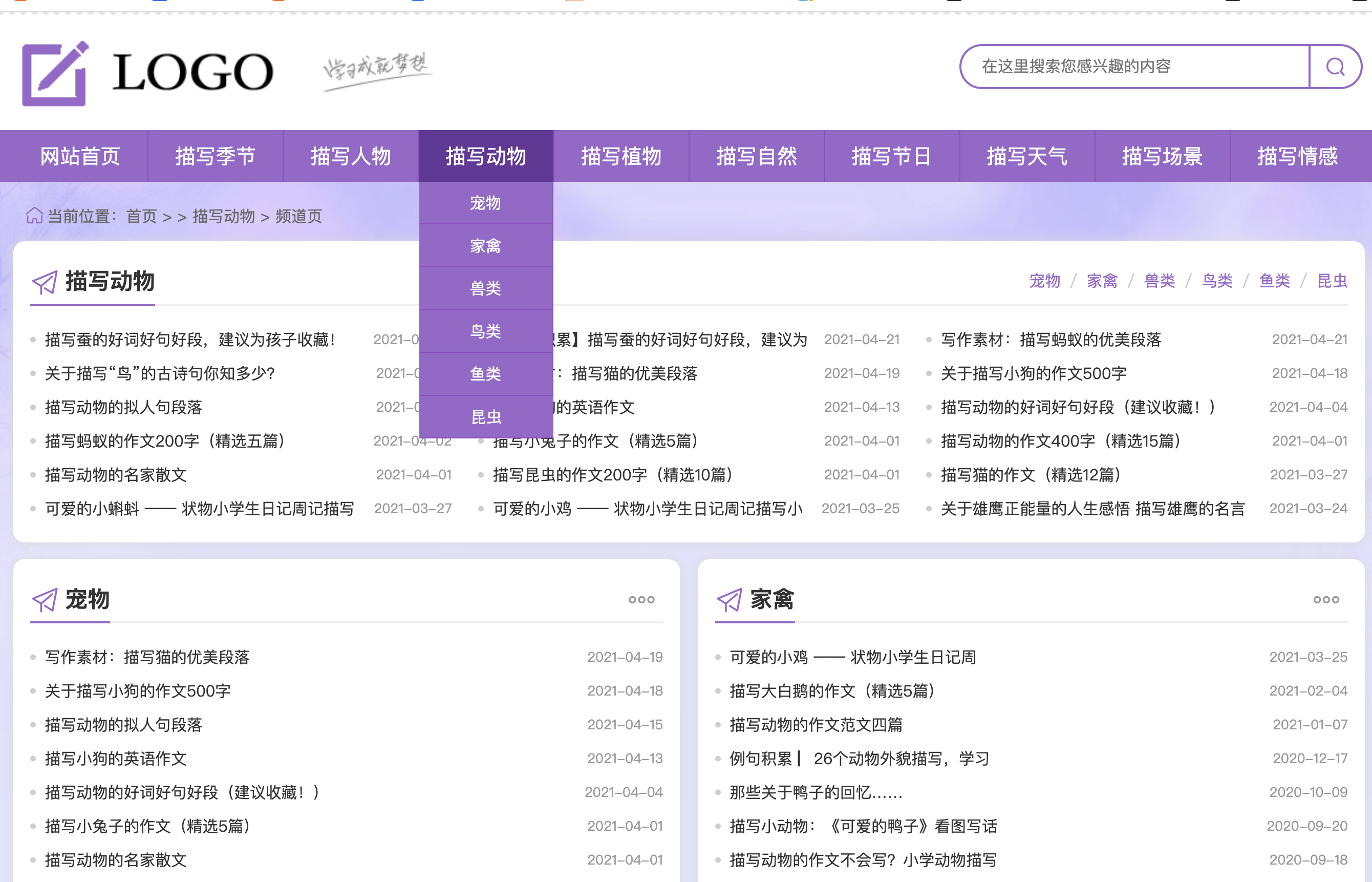Open 那些关于鸭子的回忆…… article
This screenshot has height=882, width=1372.
pyautogui.click(x=816, y=792)
